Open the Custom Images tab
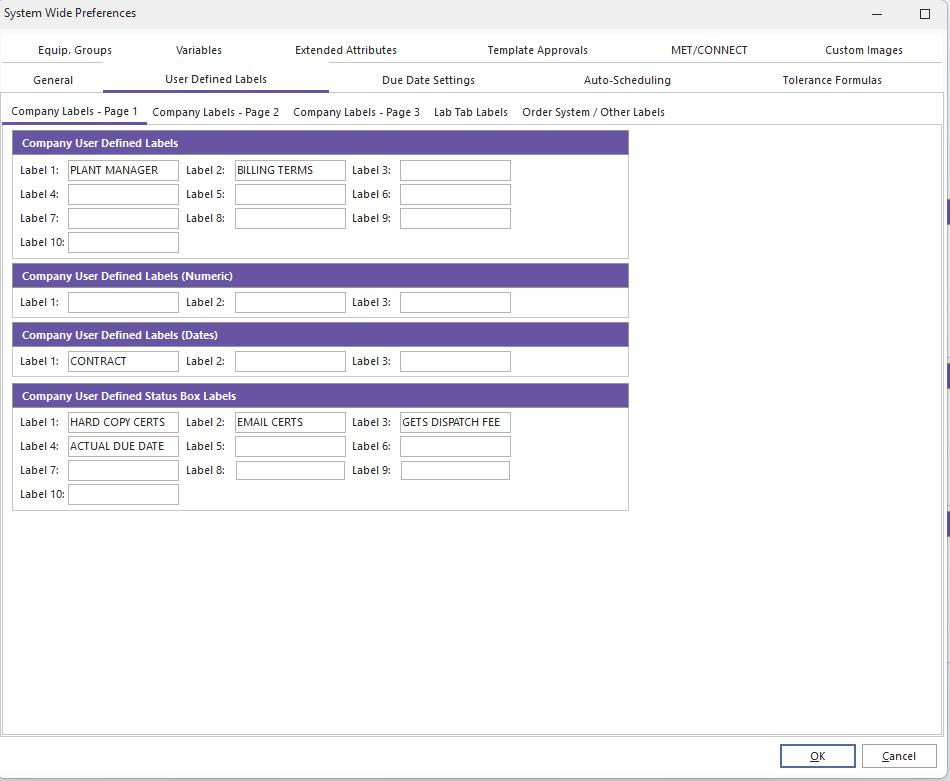This screenshot has height=781, width=950. [x=863, y=50]
